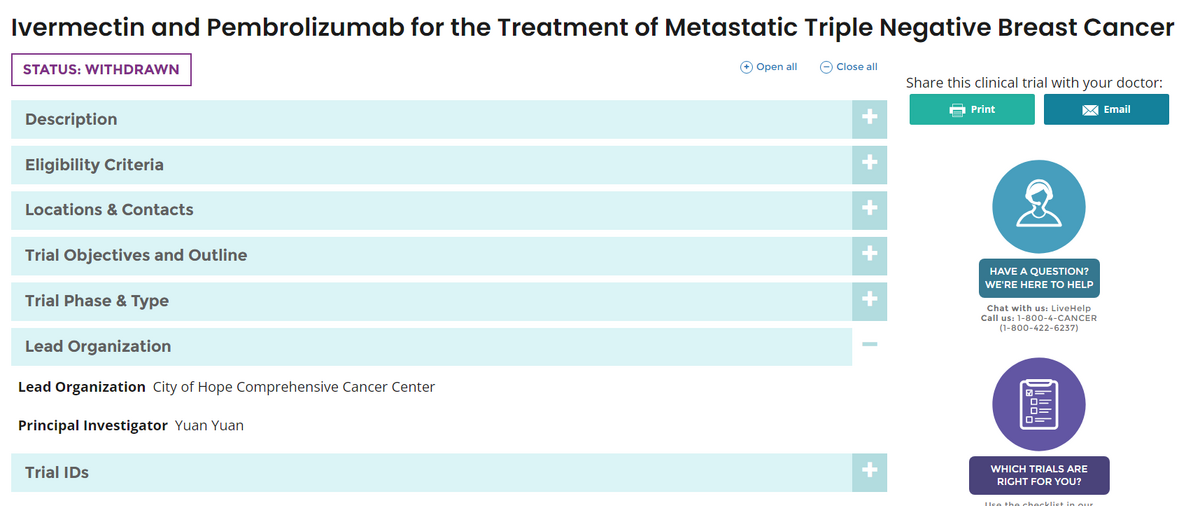Click the live help agent headset icon
This screenshot has width=1200, height=506.
[1038, 207]
